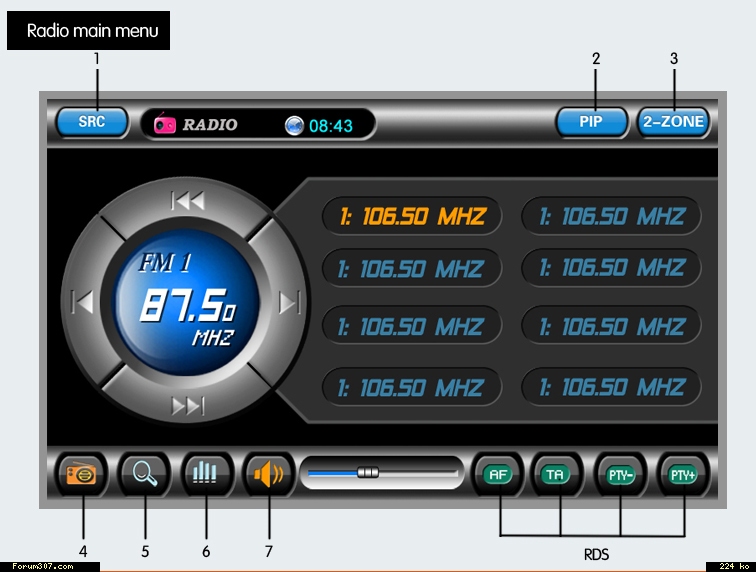Toggle the AF RDS option
756x572 pixels.
[x=499, y=474]
